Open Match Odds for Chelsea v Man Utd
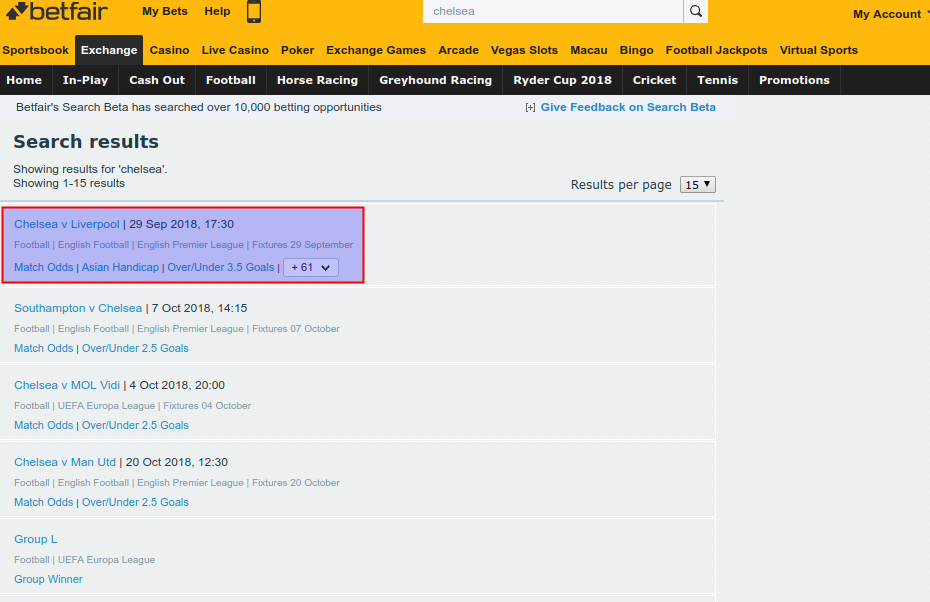Viewport: 930px width, 602px height. coord(44,502)
